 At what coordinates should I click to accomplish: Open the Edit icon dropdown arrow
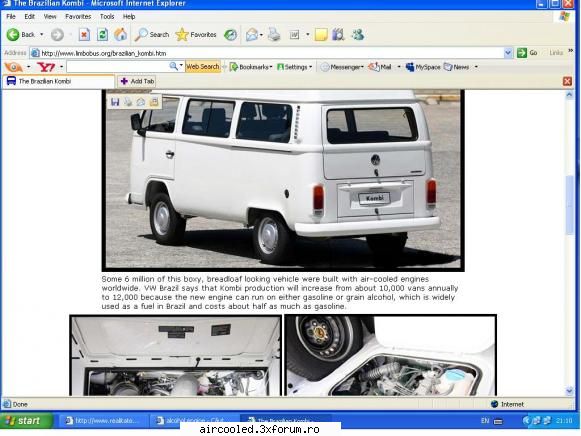click(x=308, y=35)
